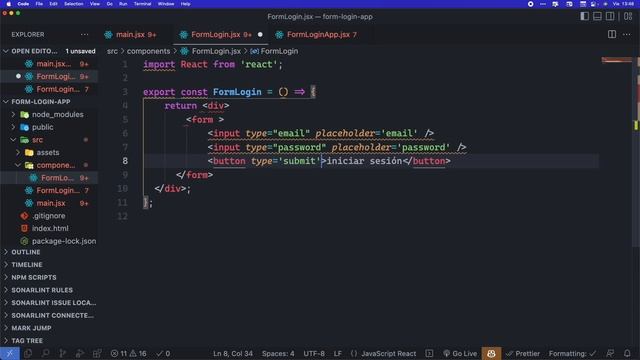Open the customize layout icon
640x360 pixels.
point(628,16)
